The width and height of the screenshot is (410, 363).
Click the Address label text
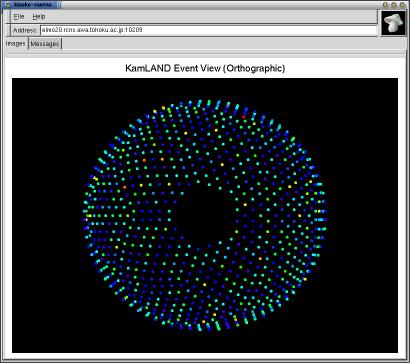25,30
